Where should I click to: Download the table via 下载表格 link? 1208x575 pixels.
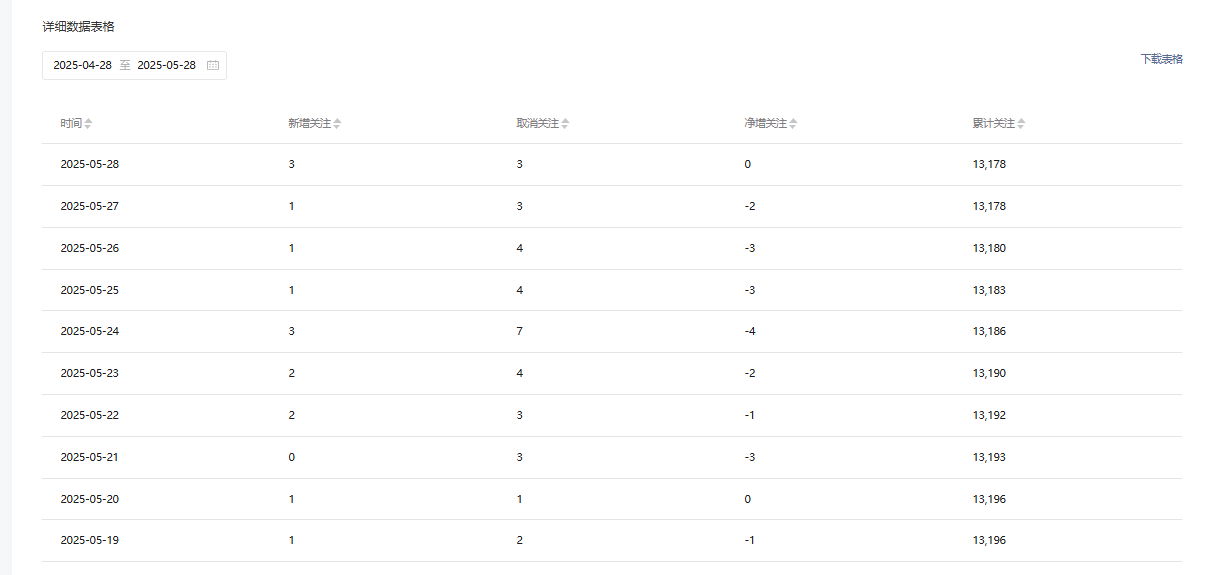[x=1161, y=59]
